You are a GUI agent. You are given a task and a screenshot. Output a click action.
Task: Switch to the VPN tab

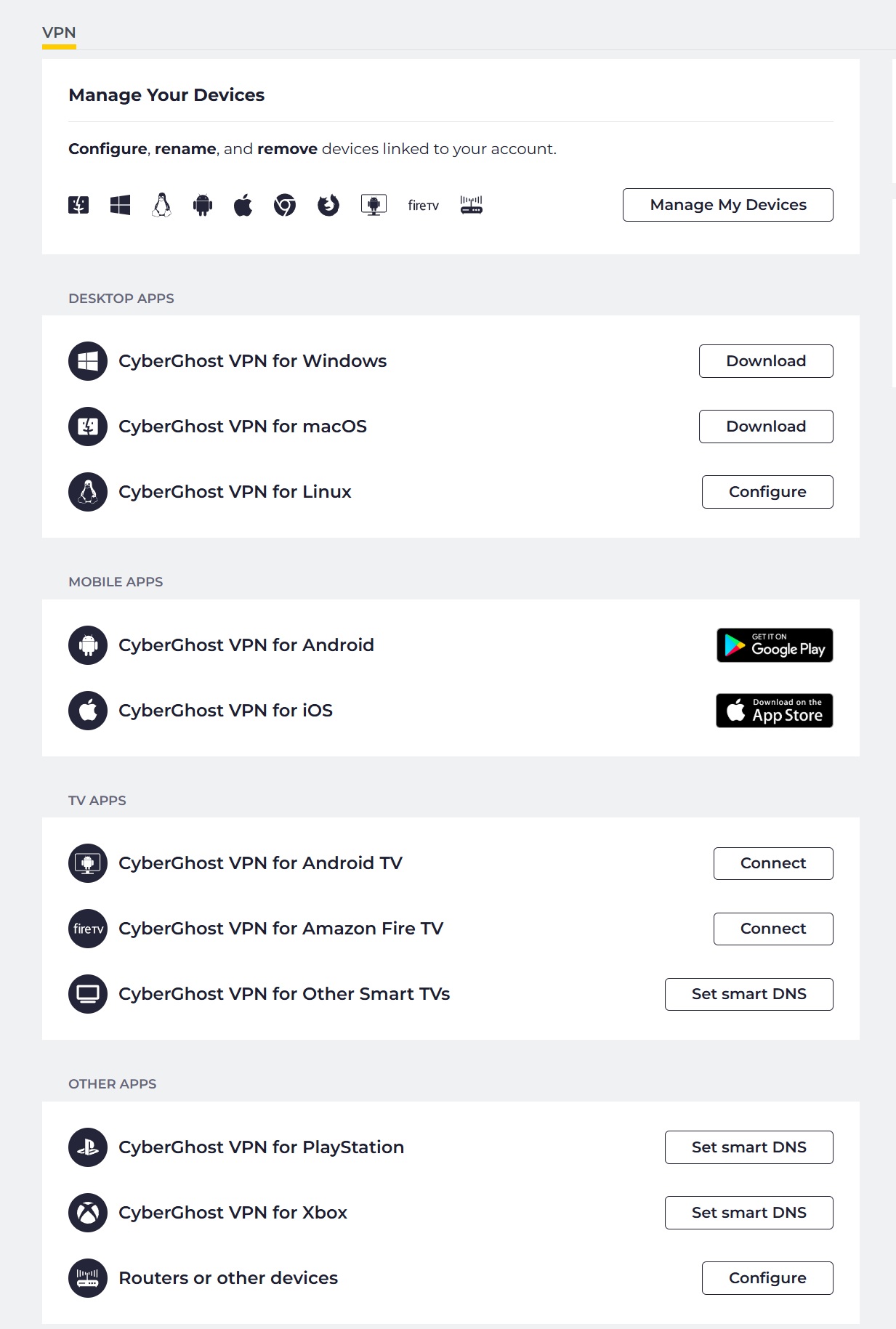click(x=59, y=33)
